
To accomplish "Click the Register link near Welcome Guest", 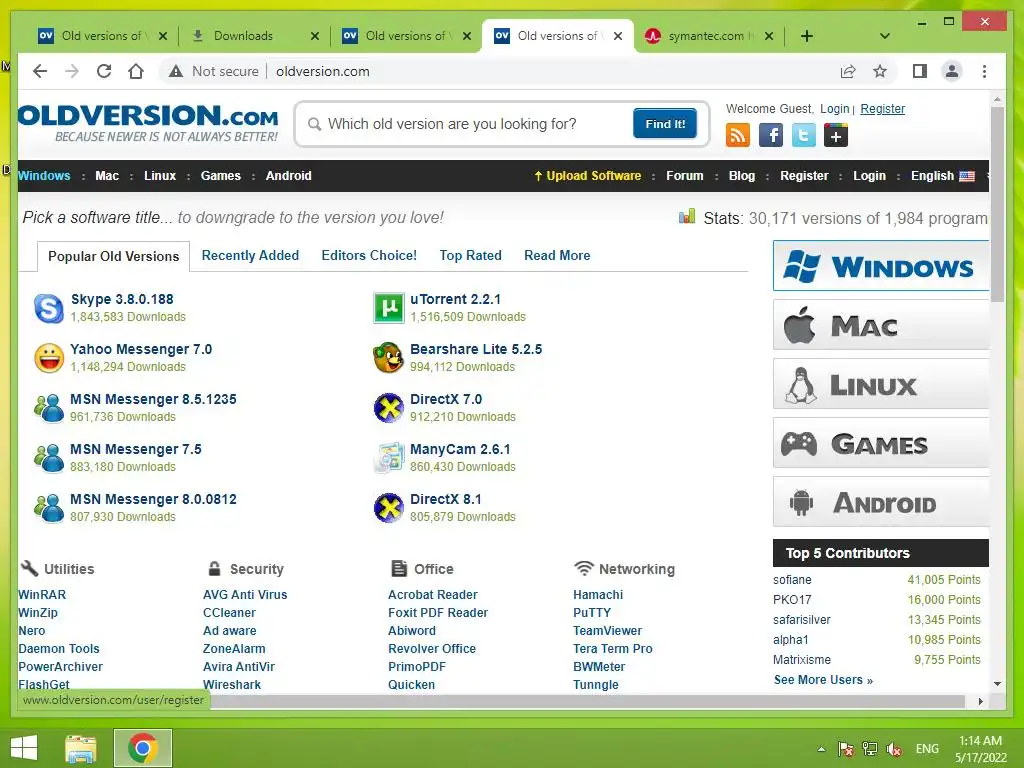I will click(882, 109).
